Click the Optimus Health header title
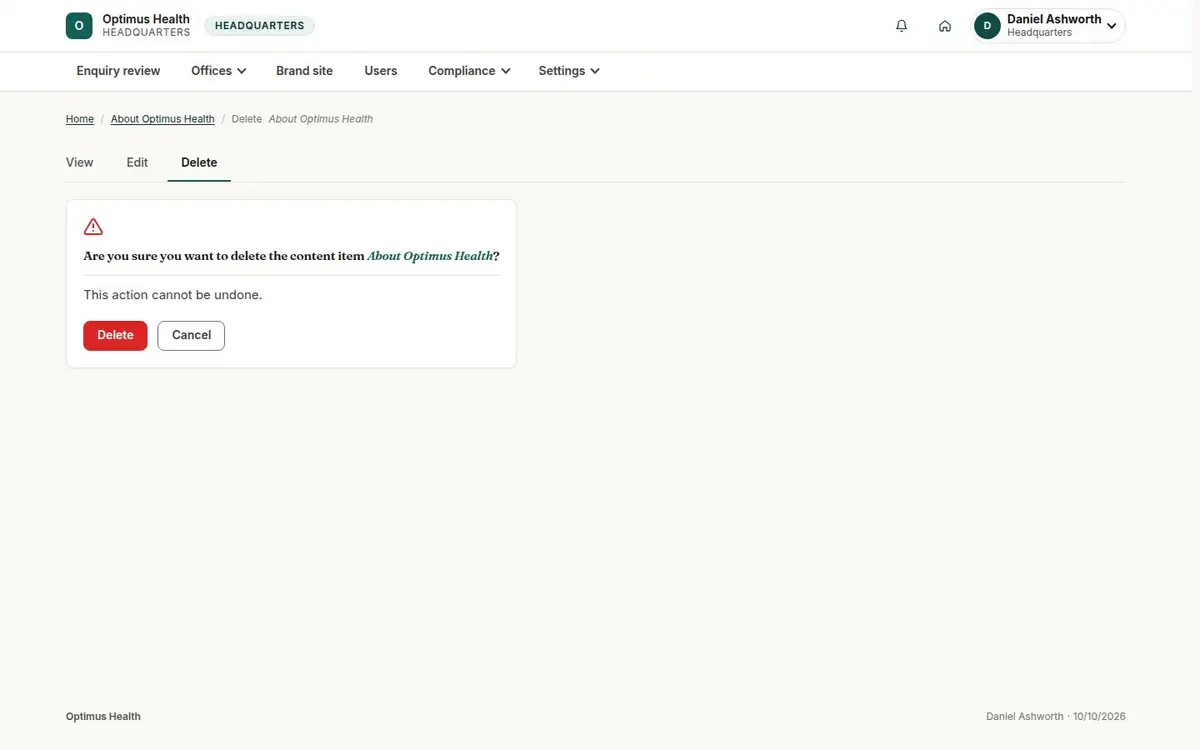Screen dimensions: 1200x750 pyautogui.click(x=146, y=19)
